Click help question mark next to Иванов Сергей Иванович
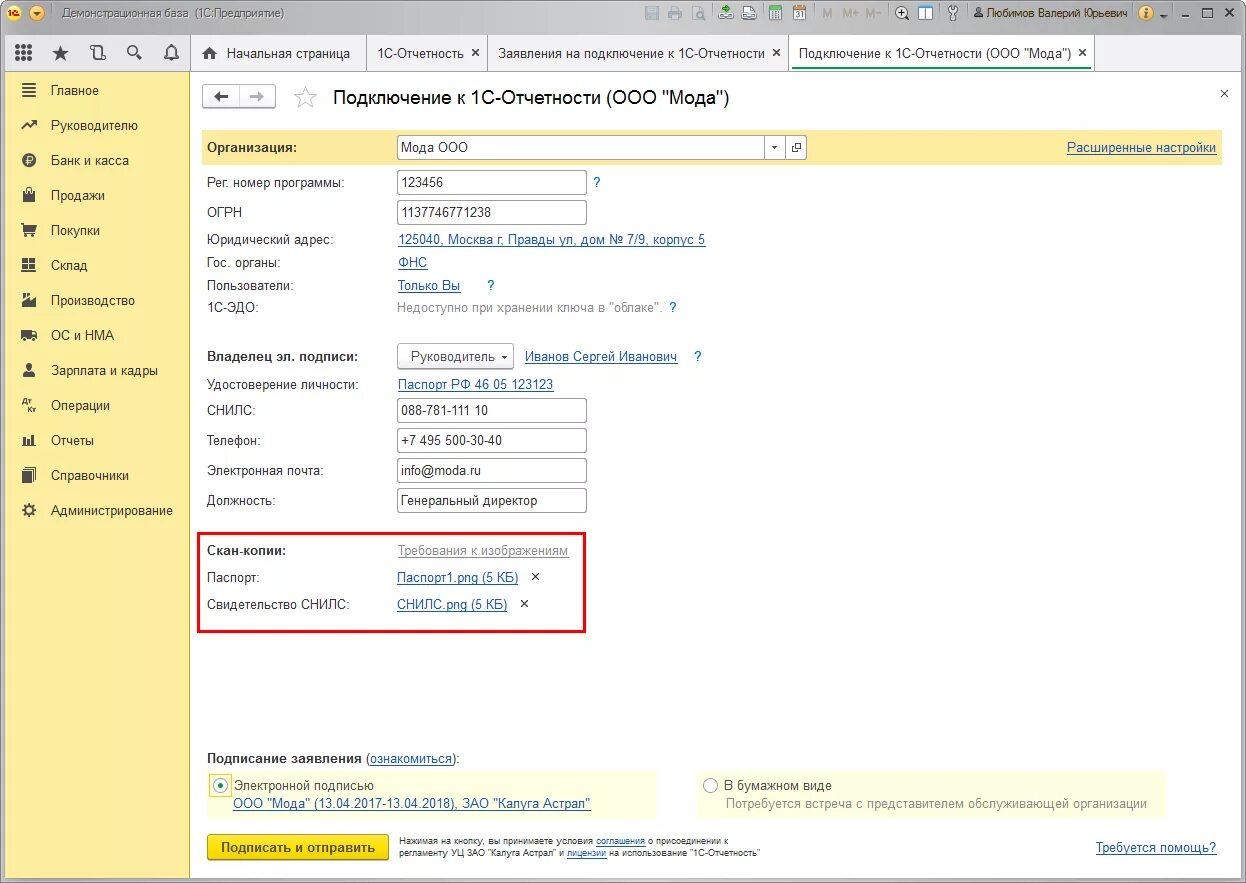The height and width of the screenshot is (883, 1246). (698, 356)
